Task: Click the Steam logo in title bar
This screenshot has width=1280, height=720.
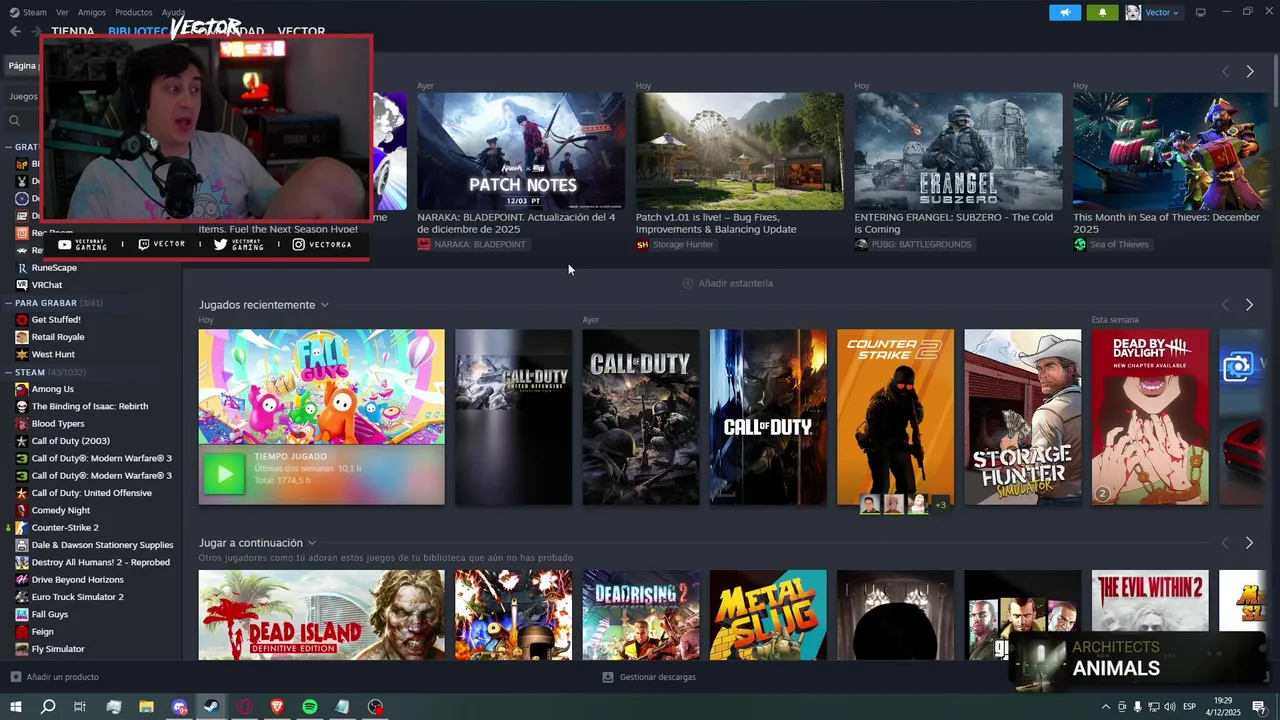Action: click(x=14, y=12)
